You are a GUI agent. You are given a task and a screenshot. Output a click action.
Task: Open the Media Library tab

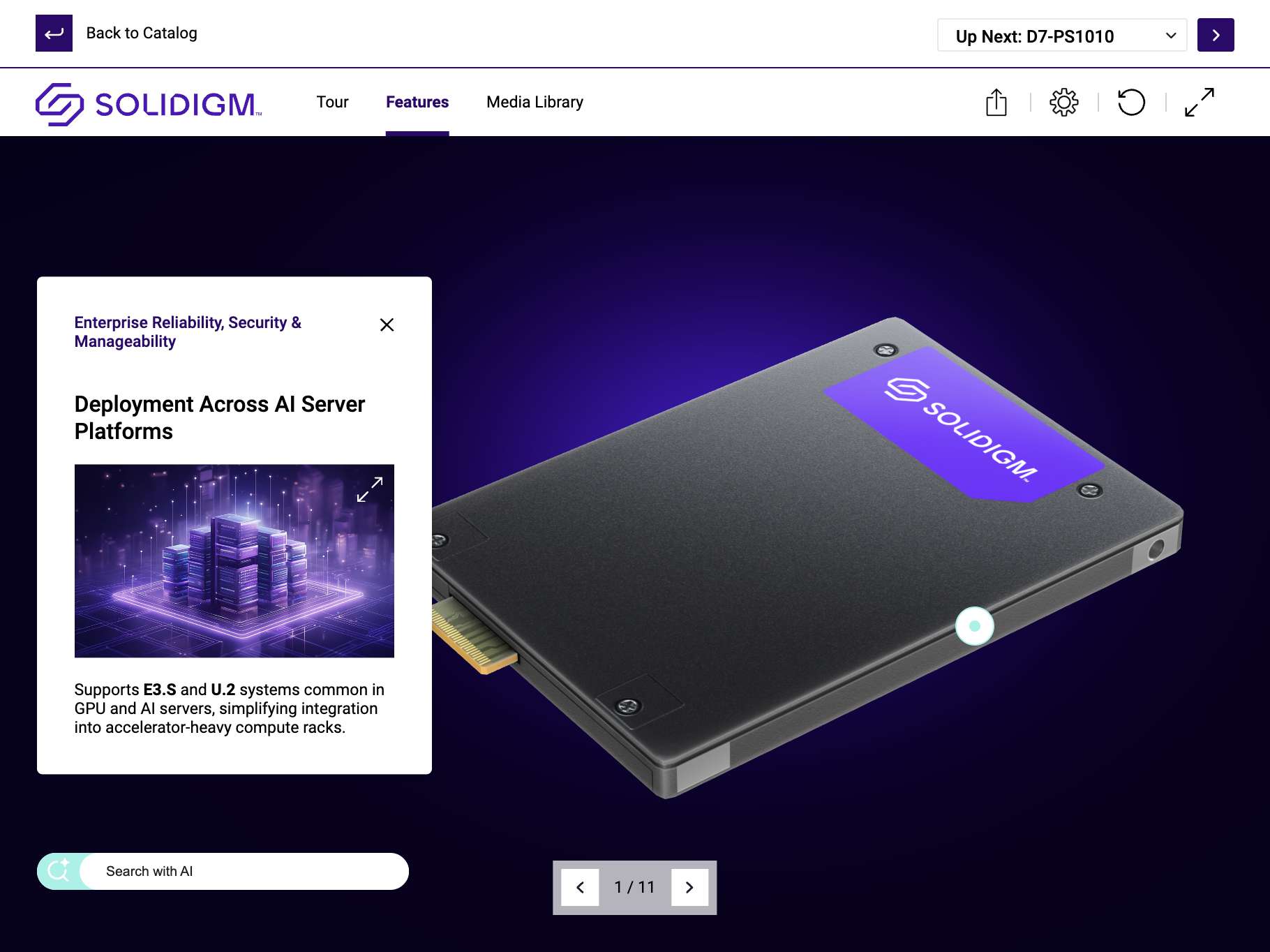[535, 102]
